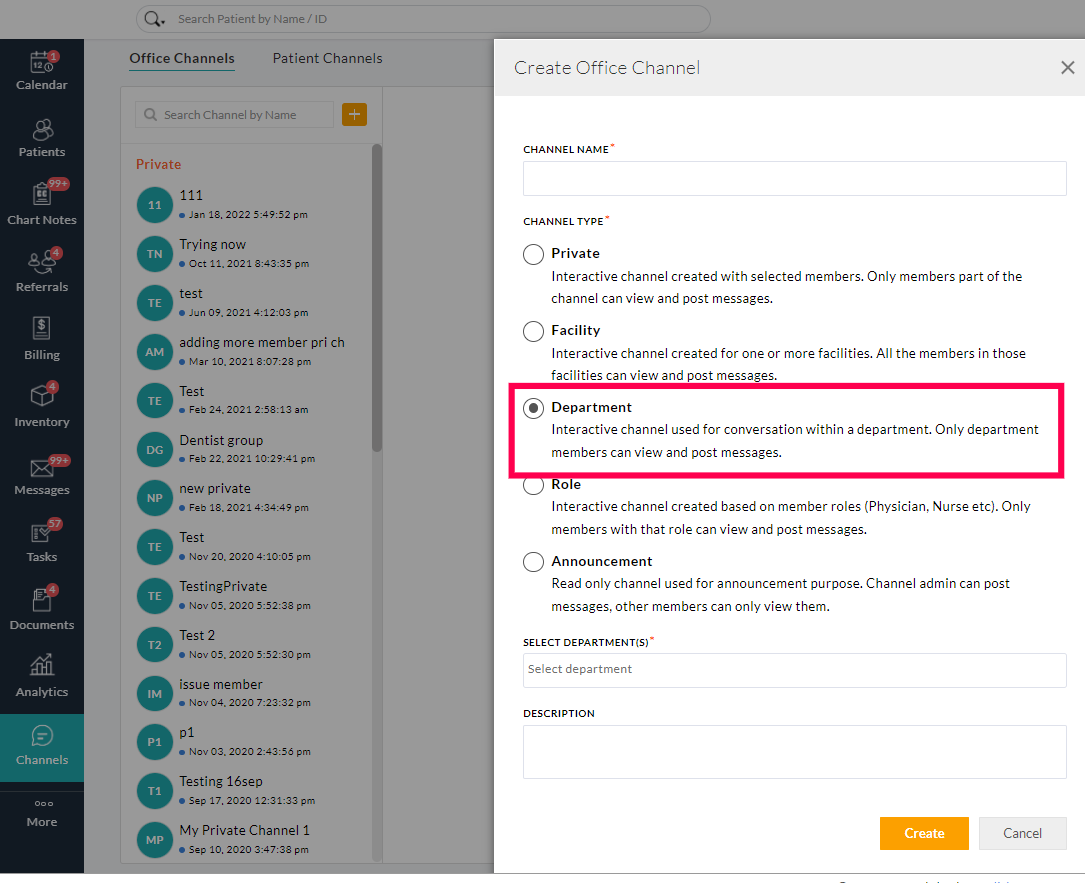Viewport: 1085px width, 883px height.
Task: Open Inventory from the sidebar
Action: point(42,398)
